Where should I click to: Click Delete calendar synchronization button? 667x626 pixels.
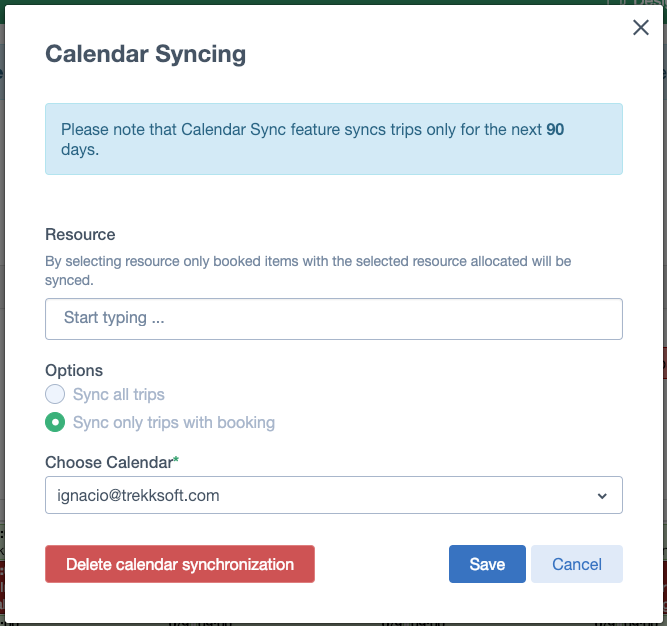[x=180, y=564]
